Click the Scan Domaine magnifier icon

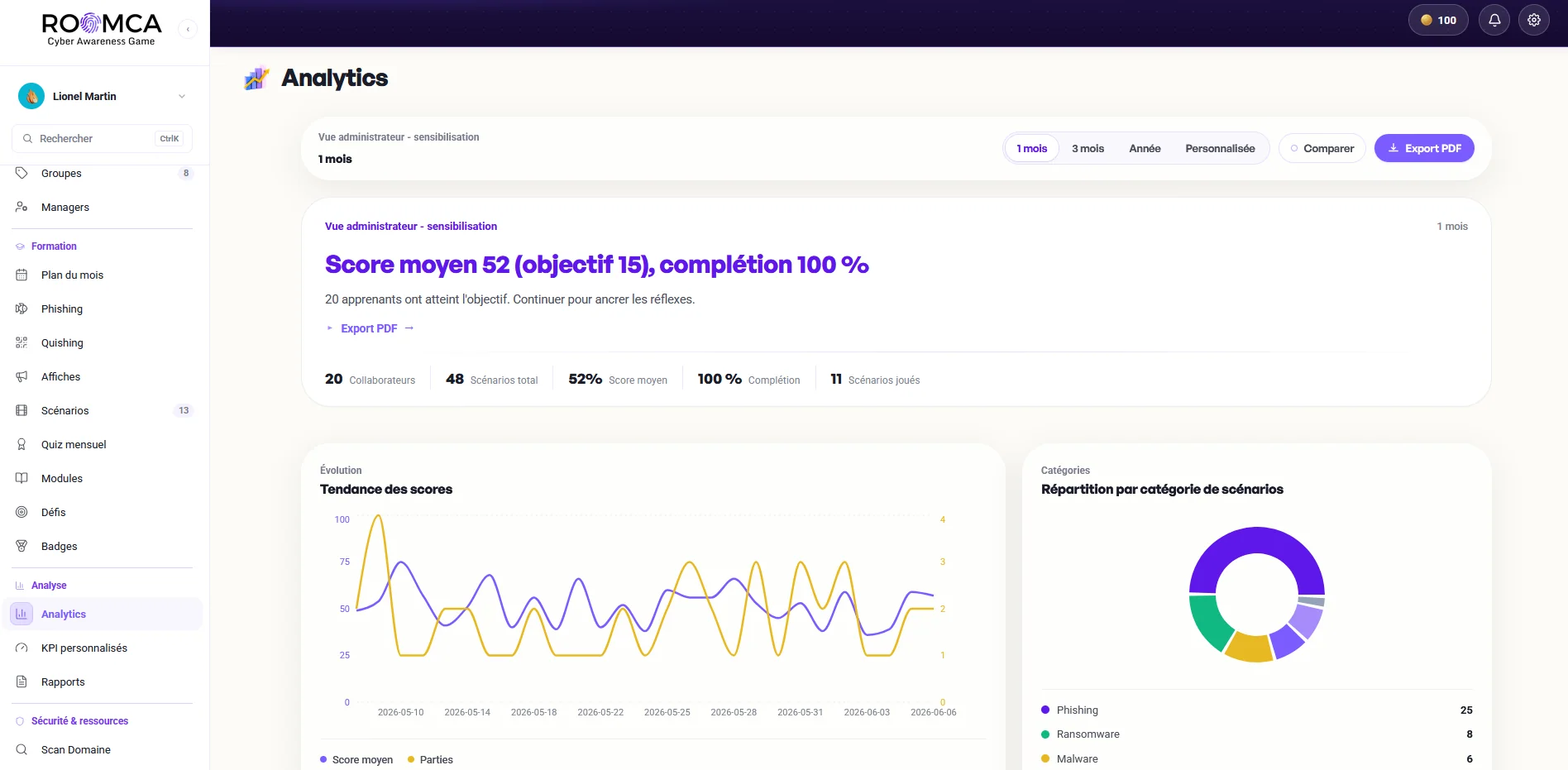click(x=22, y=749)
